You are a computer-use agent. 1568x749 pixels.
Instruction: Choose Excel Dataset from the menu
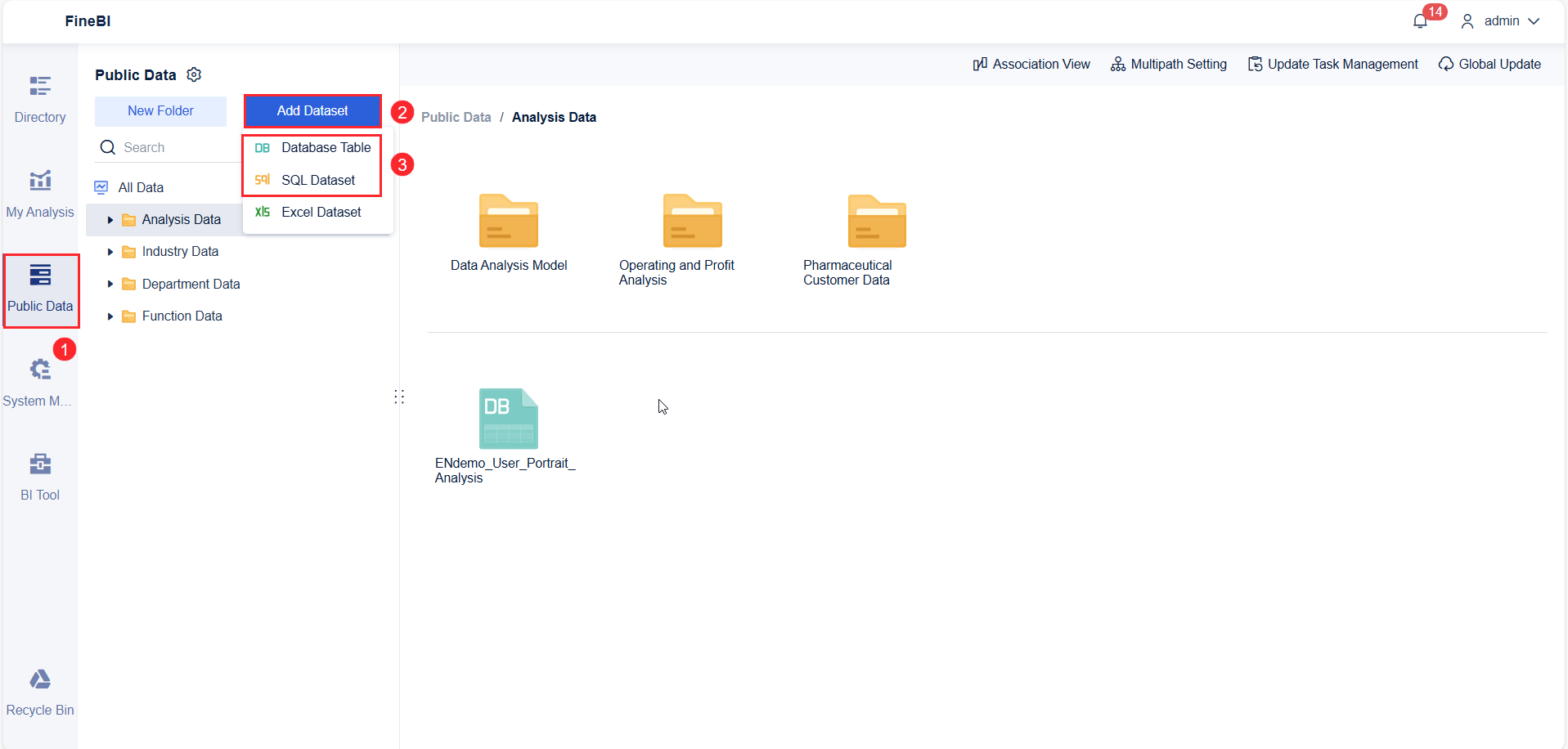coord(318,212)
